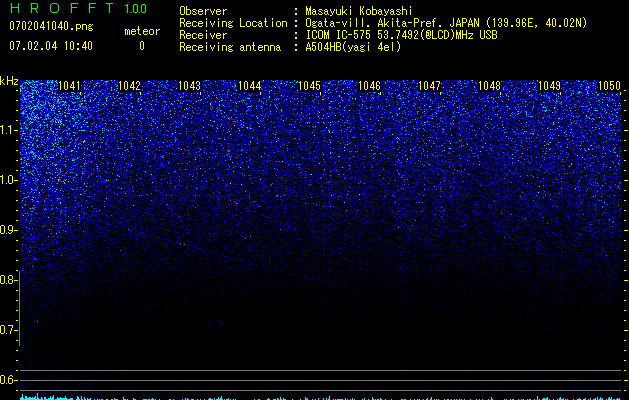Click the ICOM IC-575 53.7492 MHz USB text
The width and height of the screenshot is (629, 400).
pyautogui.click(x=401, y=35)
